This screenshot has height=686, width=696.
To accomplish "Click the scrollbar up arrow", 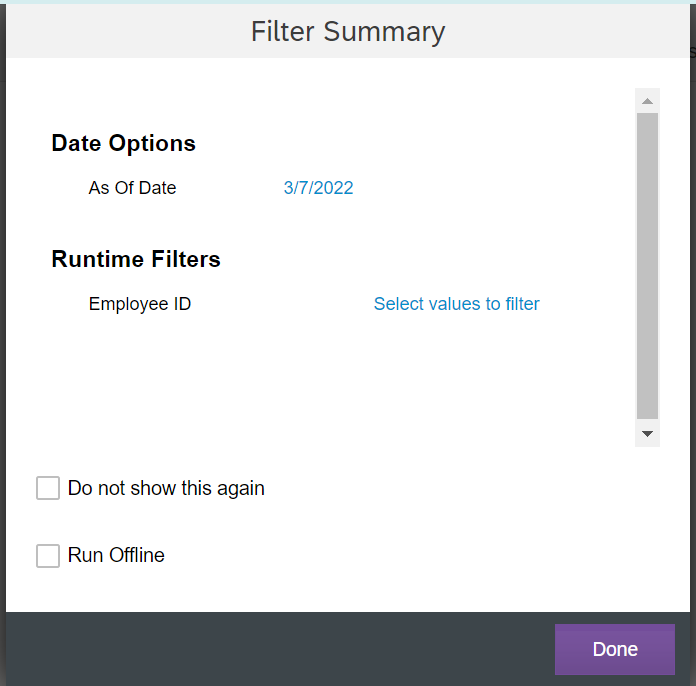I will [647, 101].
